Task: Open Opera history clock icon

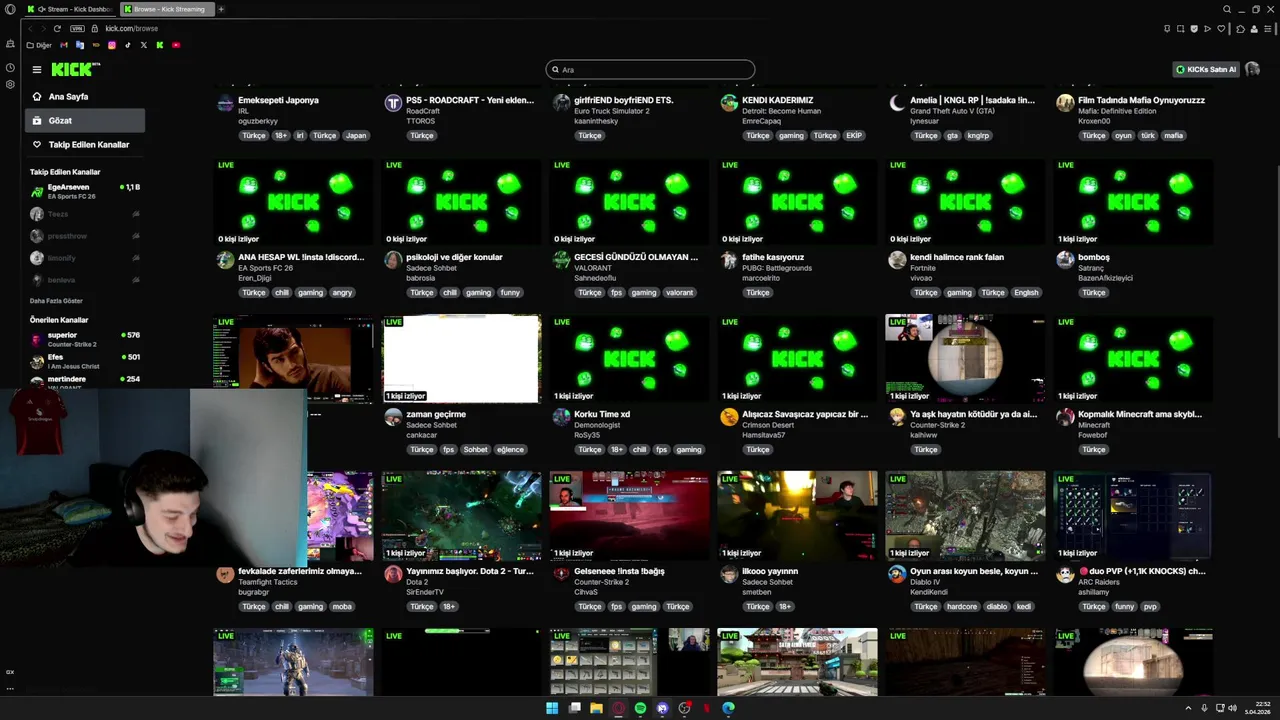Action: pos(10,68)
